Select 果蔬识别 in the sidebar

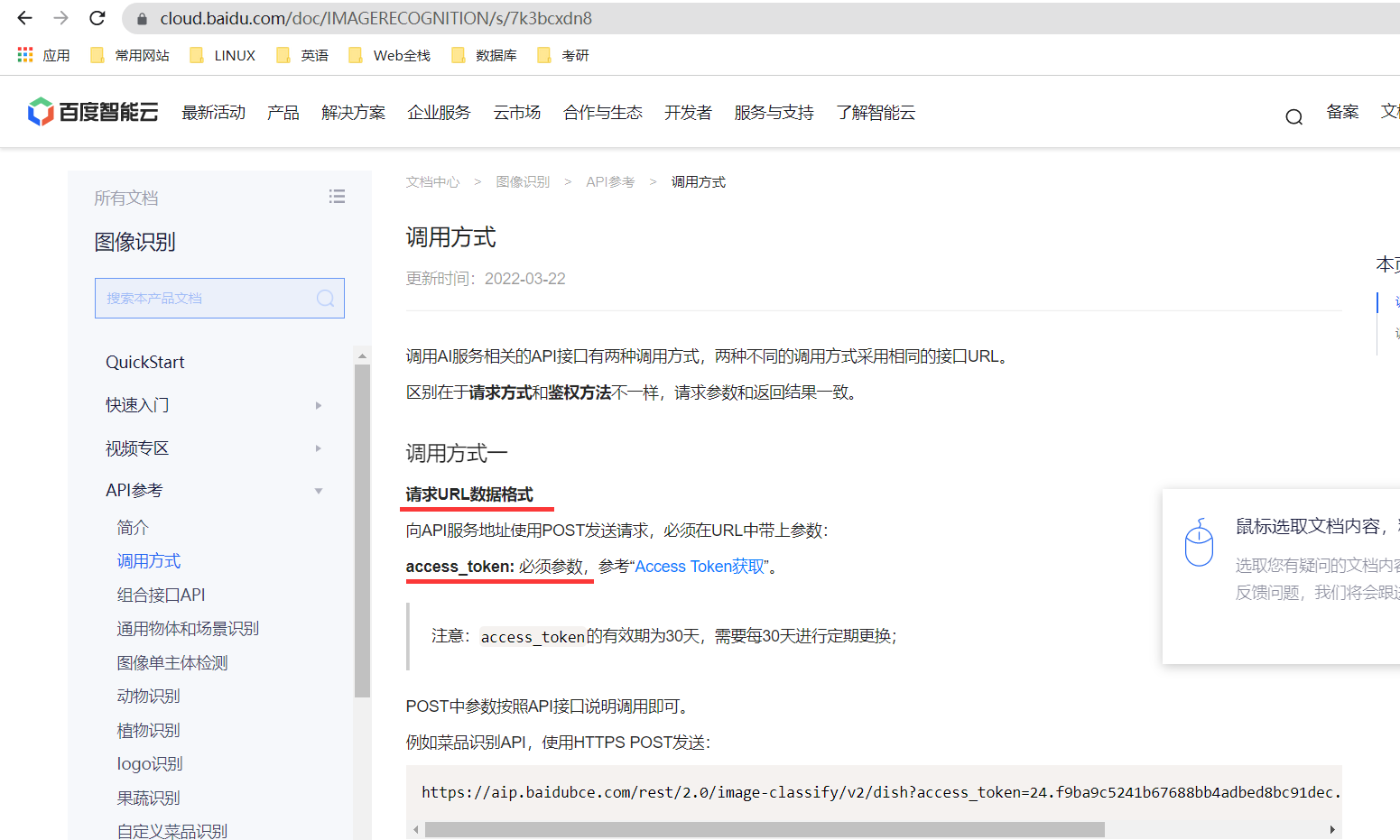(x=149, y=798)
